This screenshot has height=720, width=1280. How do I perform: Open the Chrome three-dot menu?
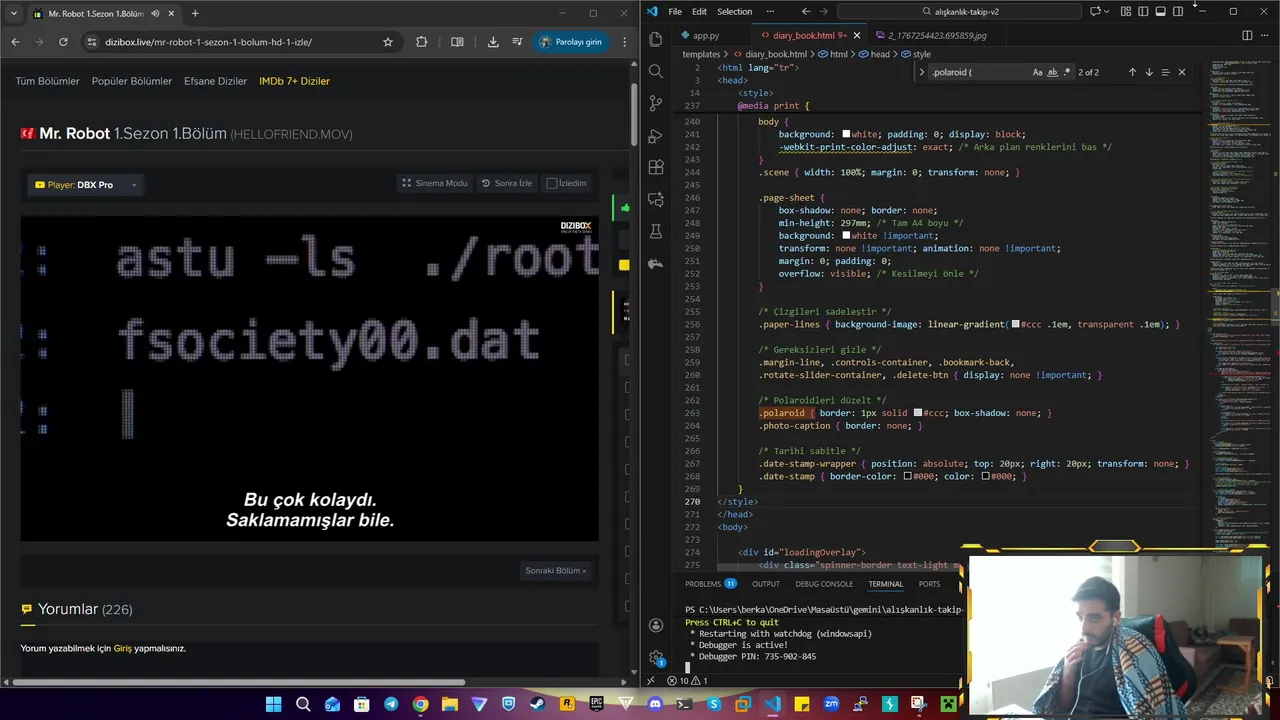coord(625,42)
